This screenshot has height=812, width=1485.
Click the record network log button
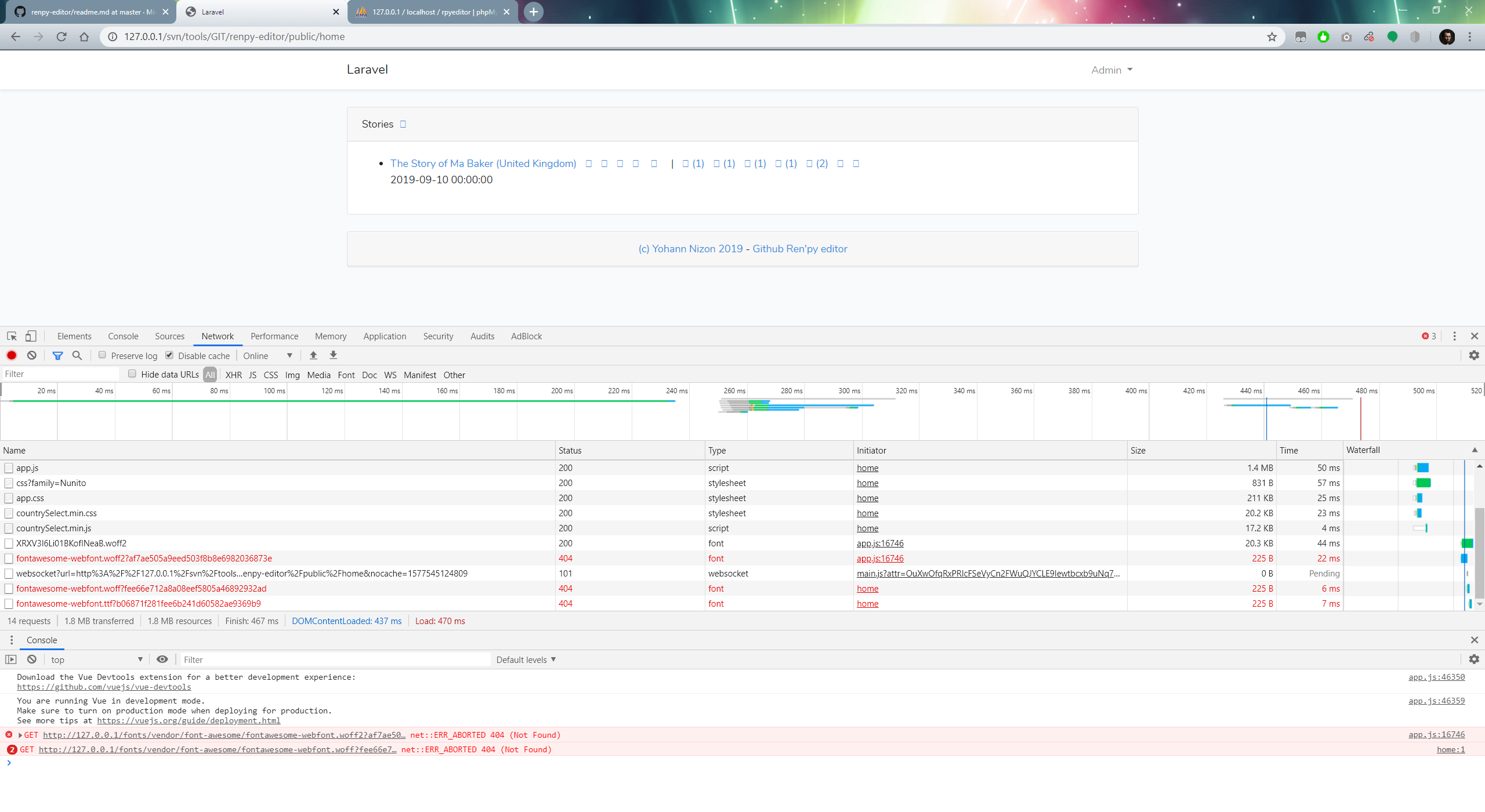12,356
